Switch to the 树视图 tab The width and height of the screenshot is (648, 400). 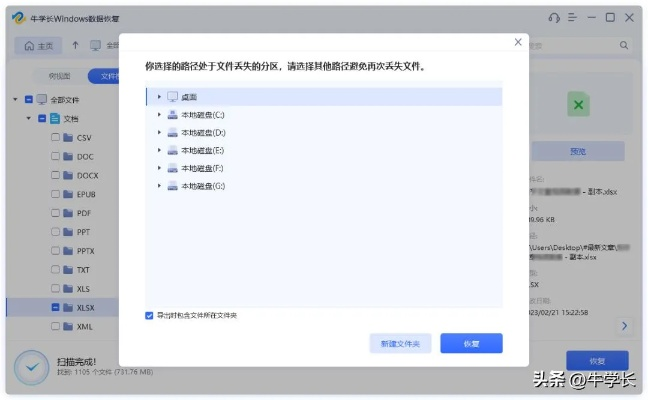(x=59, y=76)
